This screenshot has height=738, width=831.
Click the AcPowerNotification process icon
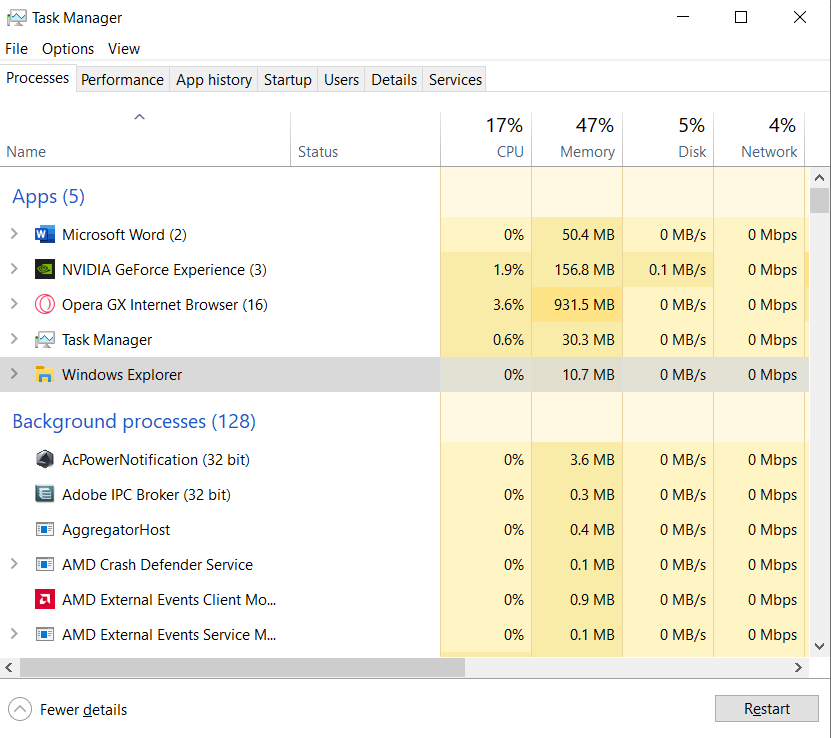tap(45, 459)
